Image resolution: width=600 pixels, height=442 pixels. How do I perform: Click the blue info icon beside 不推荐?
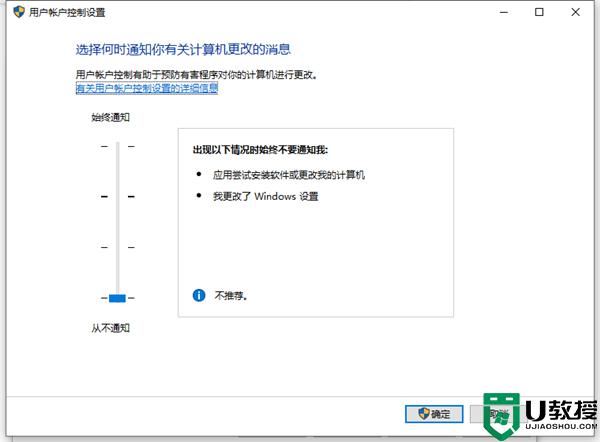point(199,295)
